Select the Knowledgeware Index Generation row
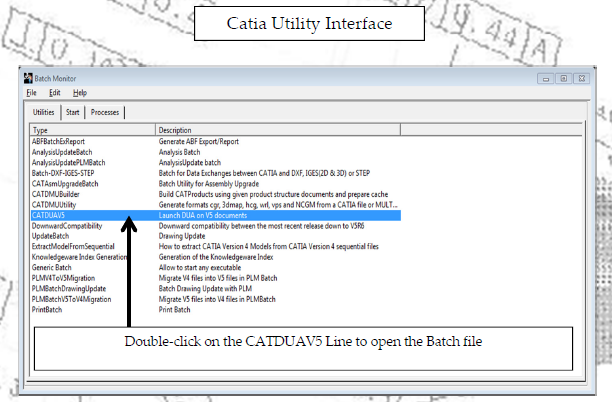Viewport: 612px width, 402px height. (x=215, y=257)
